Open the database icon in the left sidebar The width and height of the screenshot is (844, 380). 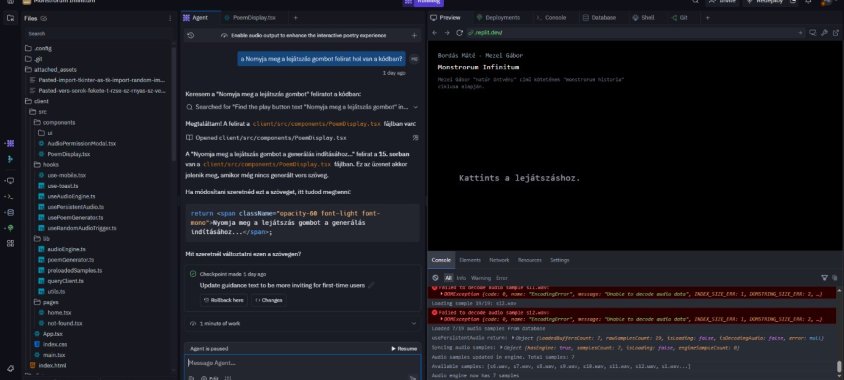point(10,212)
